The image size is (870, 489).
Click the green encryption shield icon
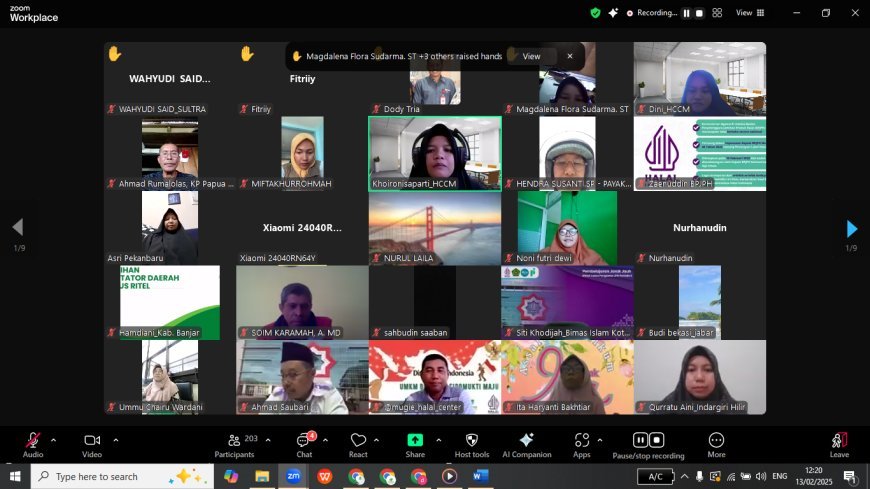coord(595,13)
